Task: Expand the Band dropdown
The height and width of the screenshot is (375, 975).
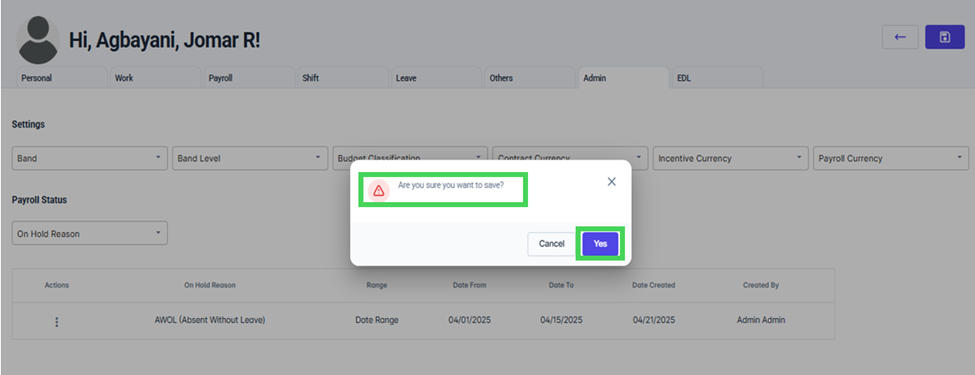Action: tap(90, 158)
